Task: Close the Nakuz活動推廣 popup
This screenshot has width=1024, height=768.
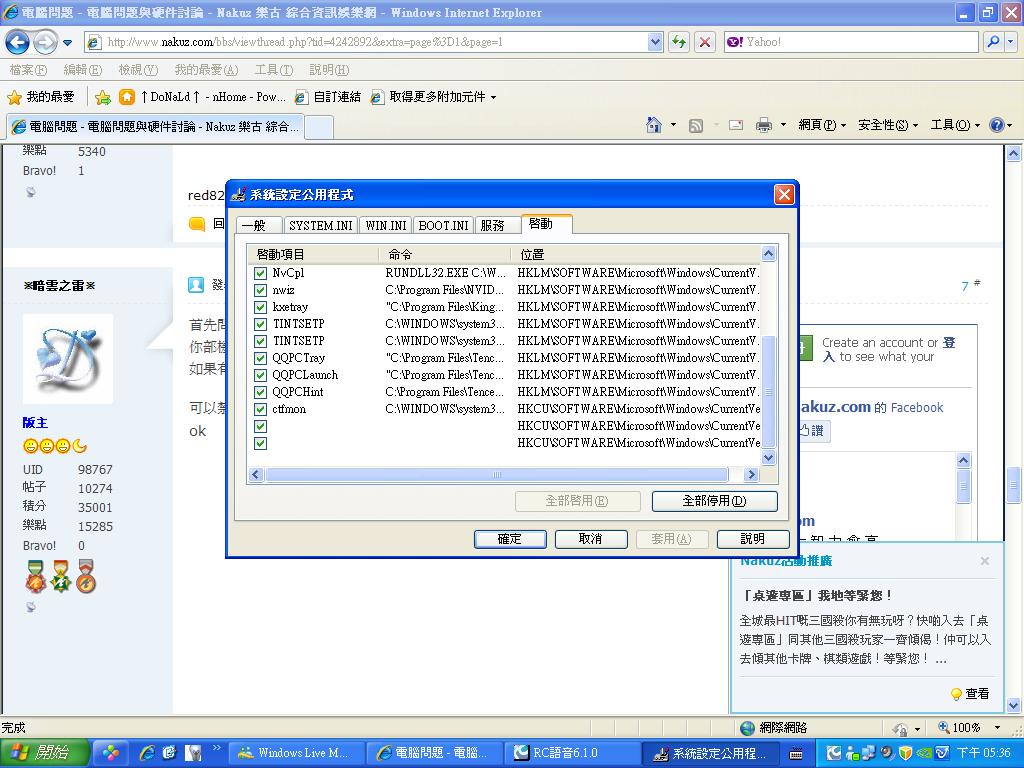Action: point(985,561)
